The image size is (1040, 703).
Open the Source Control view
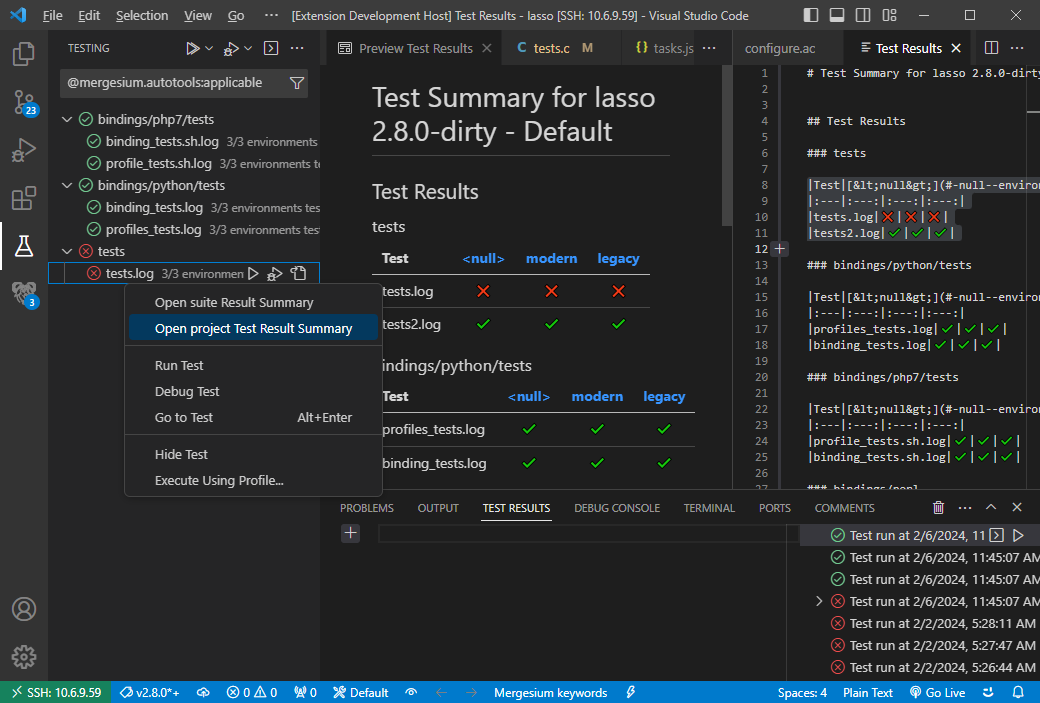coord(23,101)
